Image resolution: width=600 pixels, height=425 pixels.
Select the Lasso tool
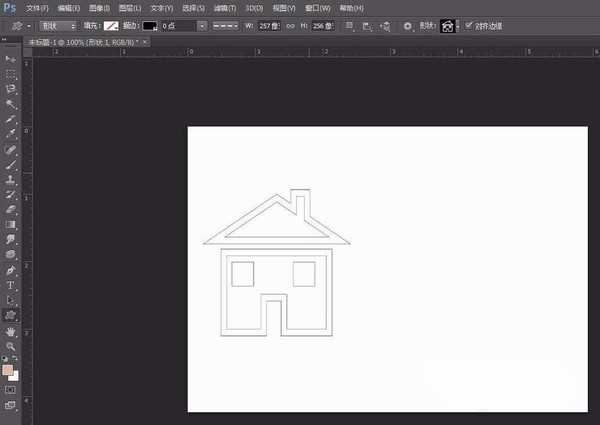tap(11, 89)
